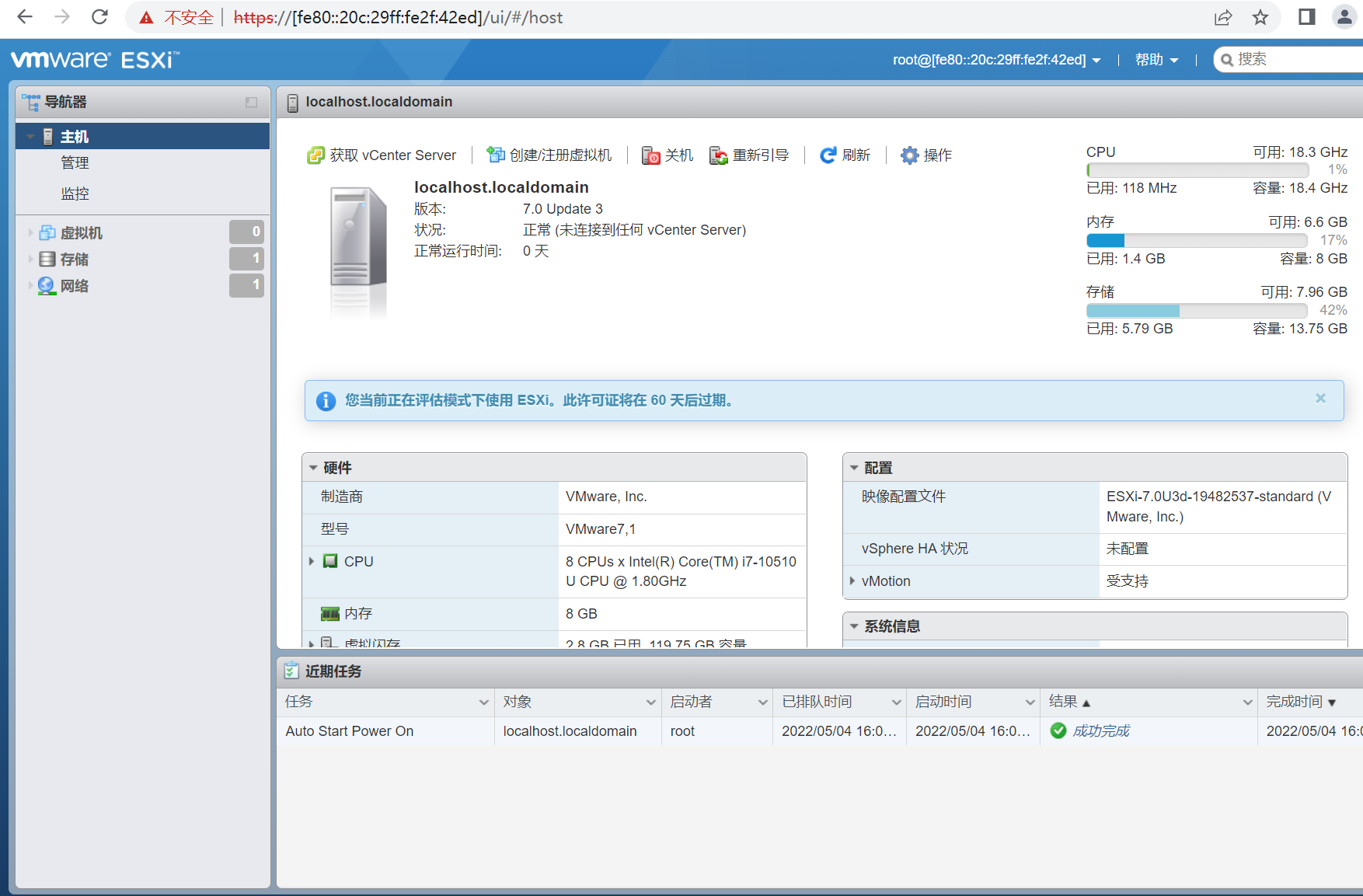
Task: Click the Reboot host icon
Action: pyautogui.click(x=719, y=155)
